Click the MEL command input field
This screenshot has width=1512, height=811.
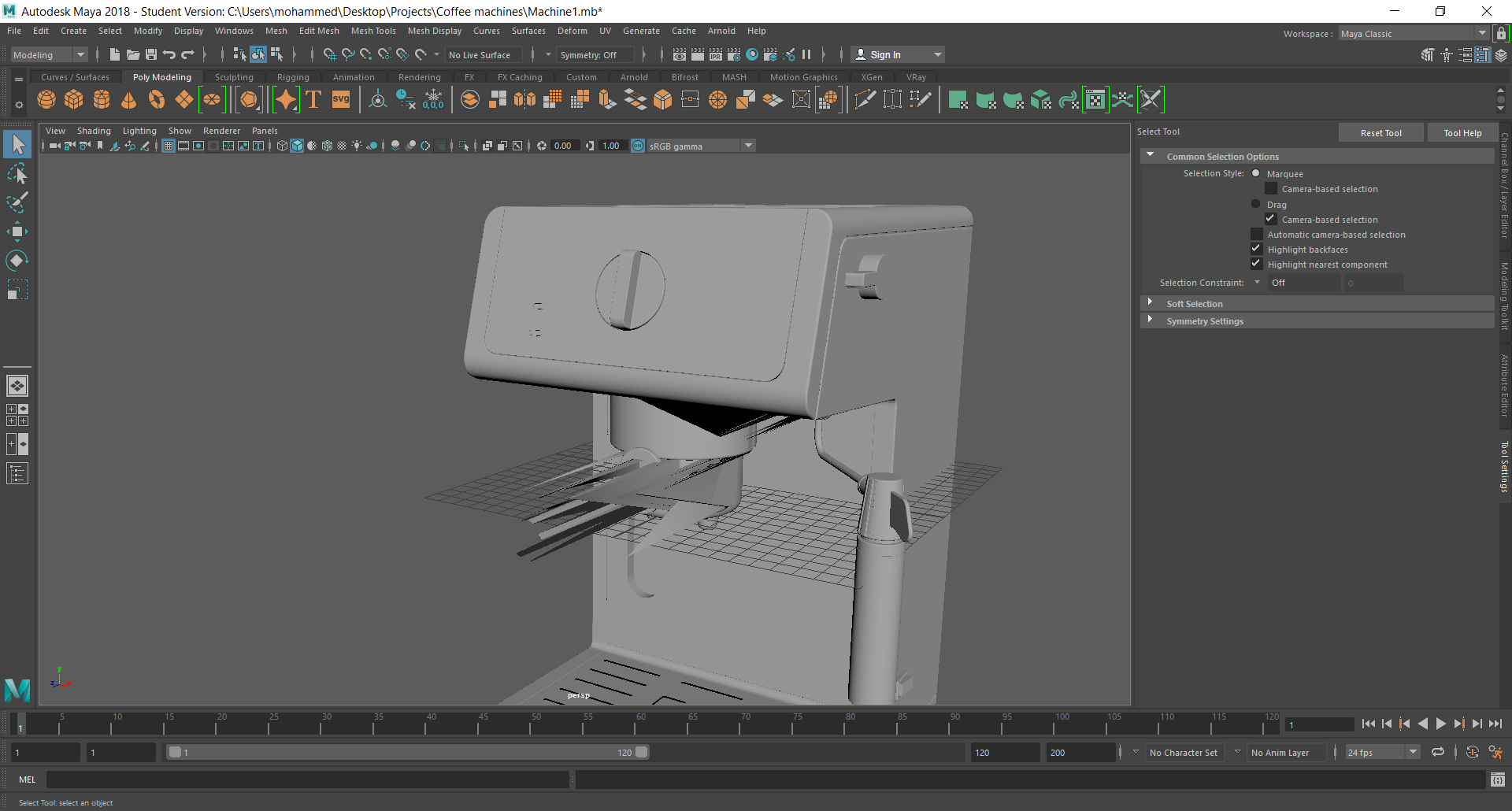pos(307,780)
